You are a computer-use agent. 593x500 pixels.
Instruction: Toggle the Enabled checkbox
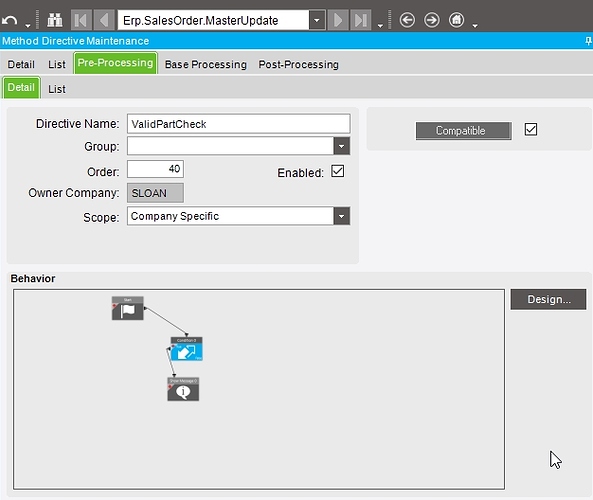pyautogui.click(x=337, y=171)
